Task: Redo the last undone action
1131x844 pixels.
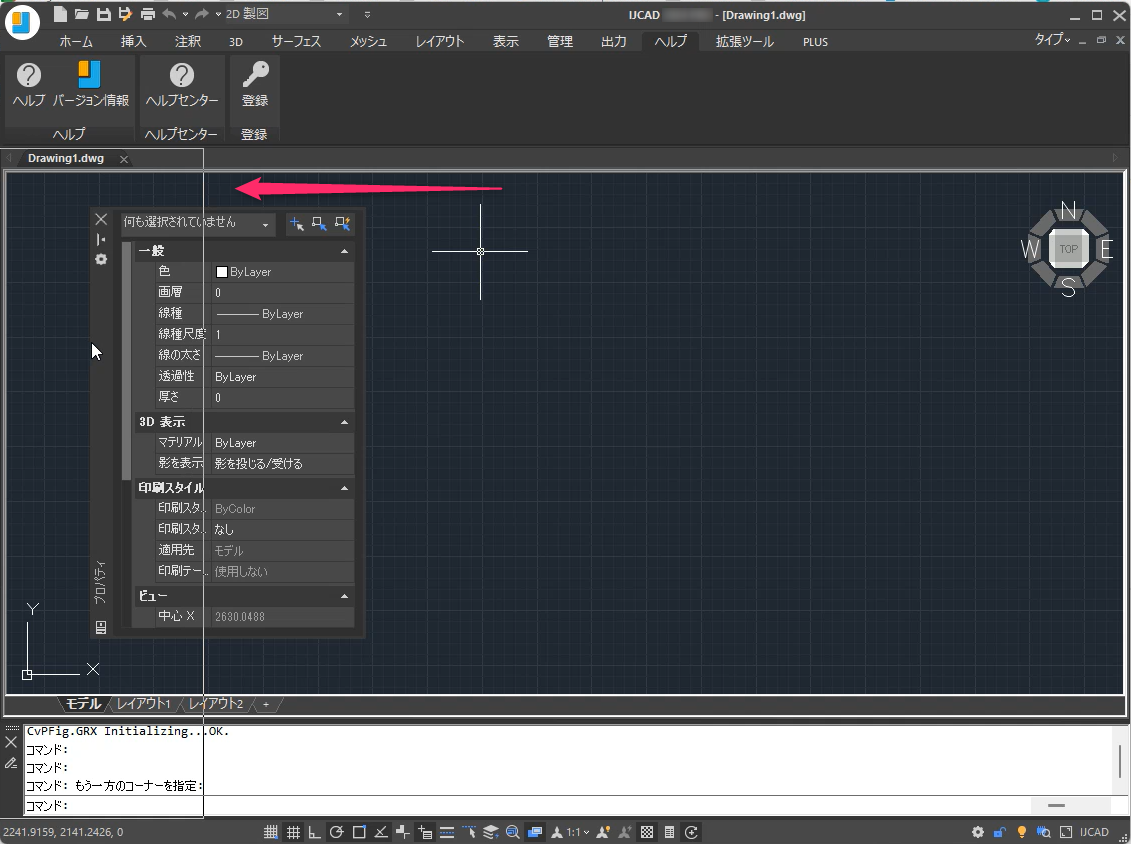Action: pos(202,14)
